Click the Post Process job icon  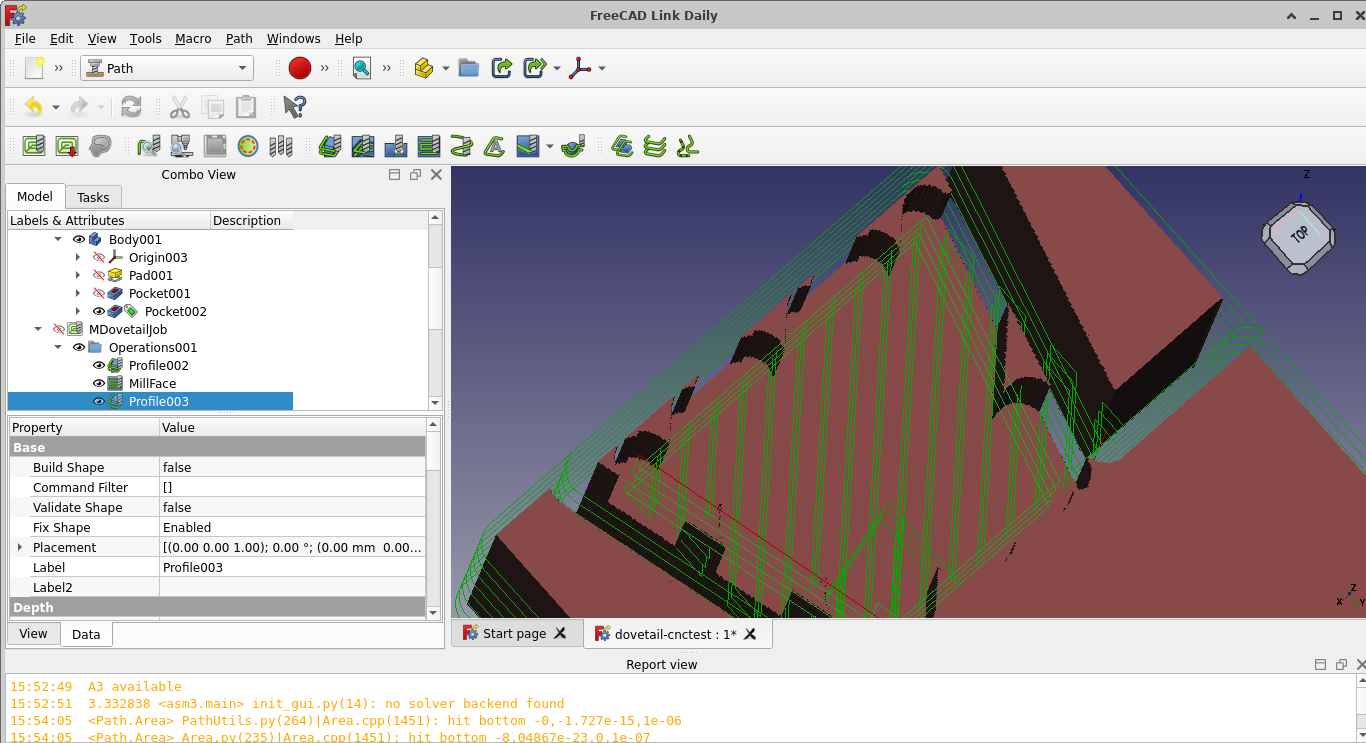(x=67, y=146)
